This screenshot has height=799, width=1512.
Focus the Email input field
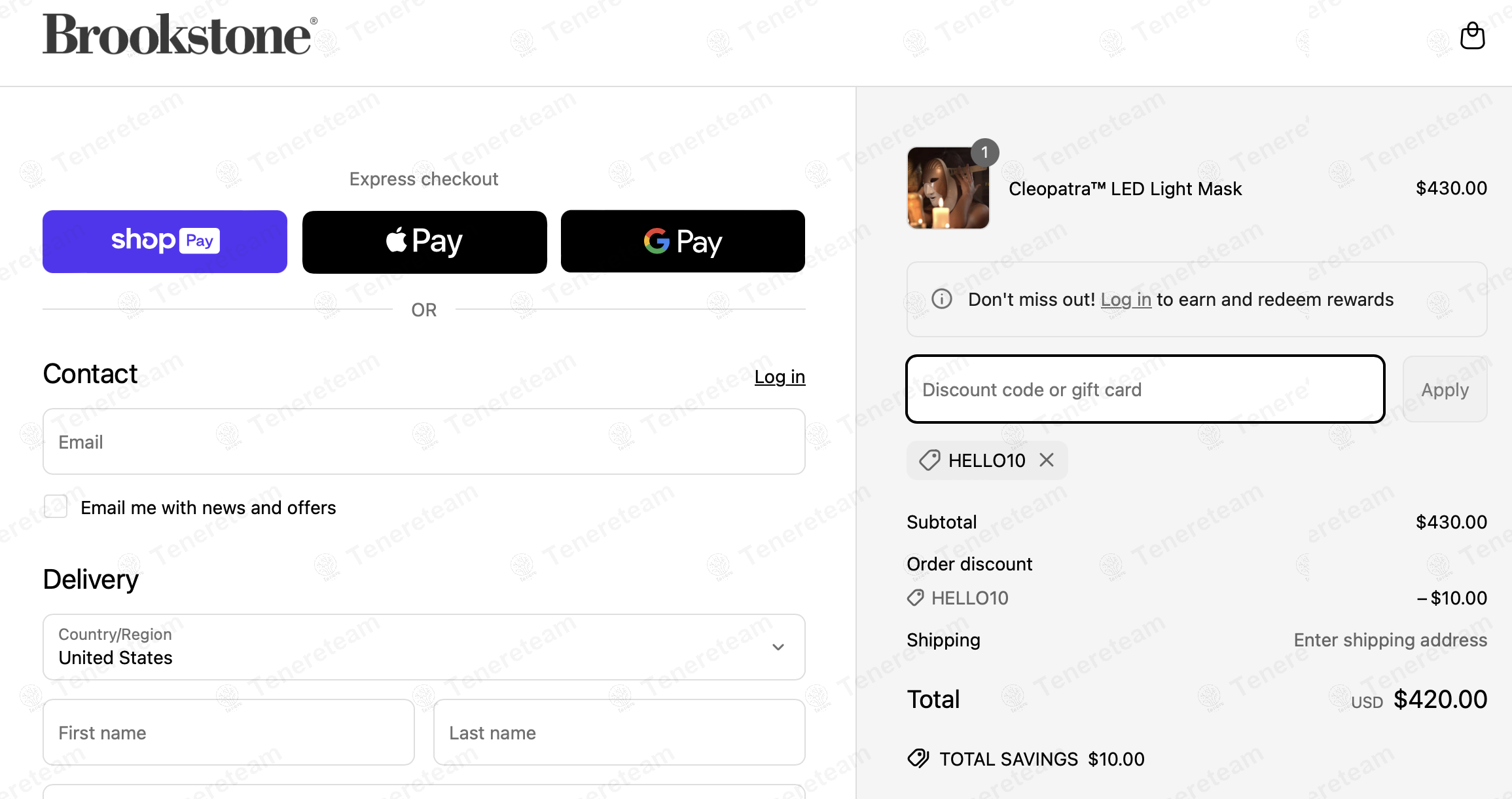pos(424,442)
